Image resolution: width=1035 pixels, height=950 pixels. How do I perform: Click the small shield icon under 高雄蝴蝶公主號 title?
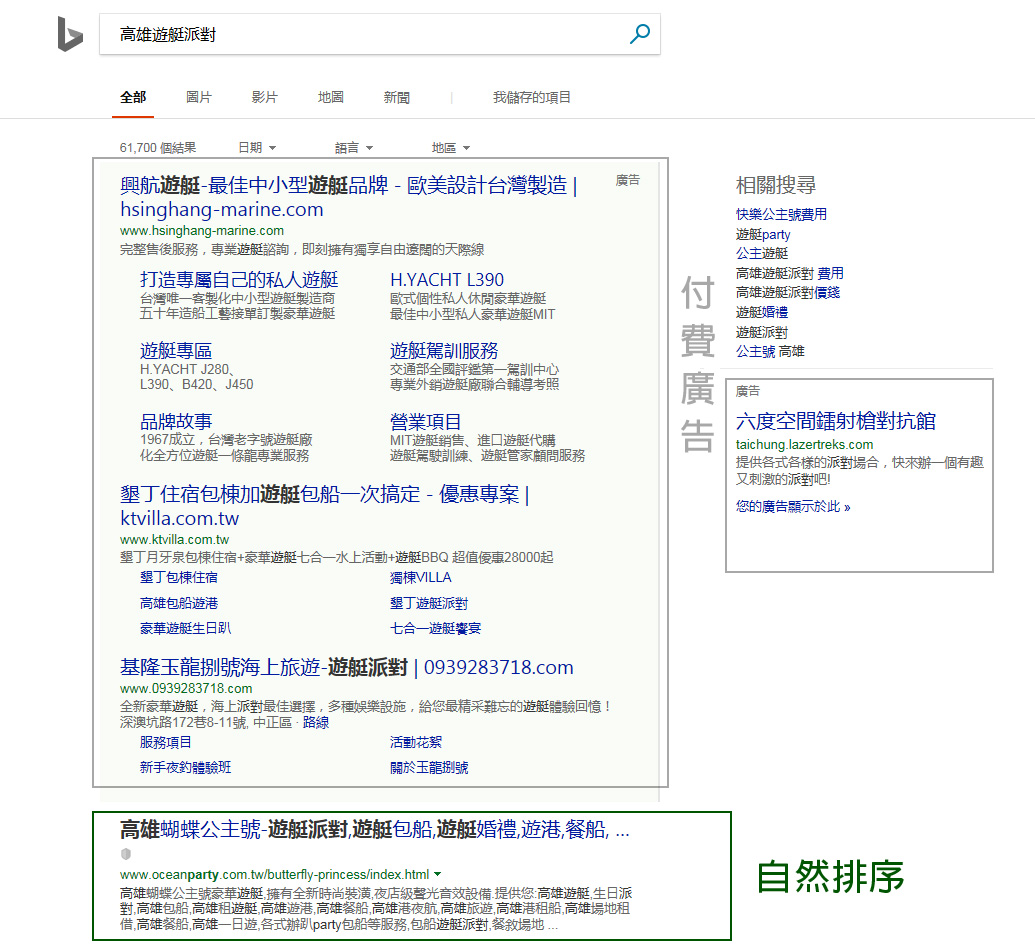tap(125, 853)
